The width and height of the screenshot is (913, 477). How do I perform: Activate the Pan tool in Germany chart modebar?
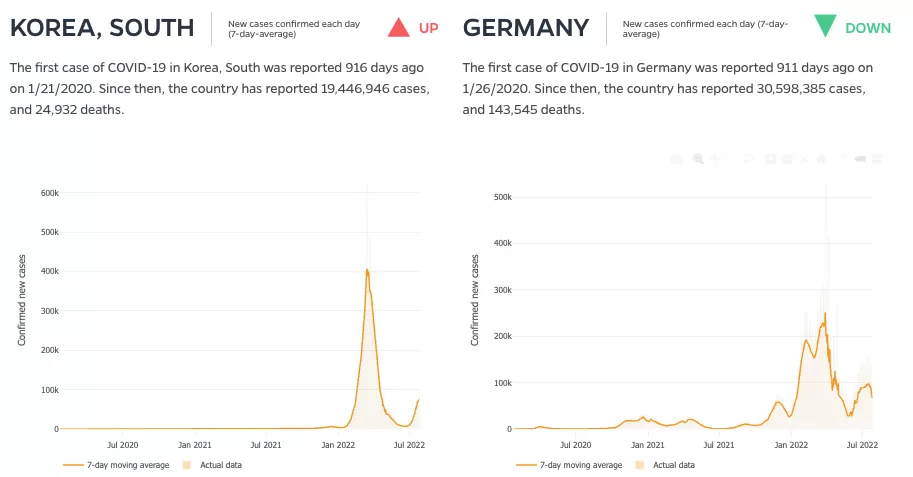(x=714, y=159)
